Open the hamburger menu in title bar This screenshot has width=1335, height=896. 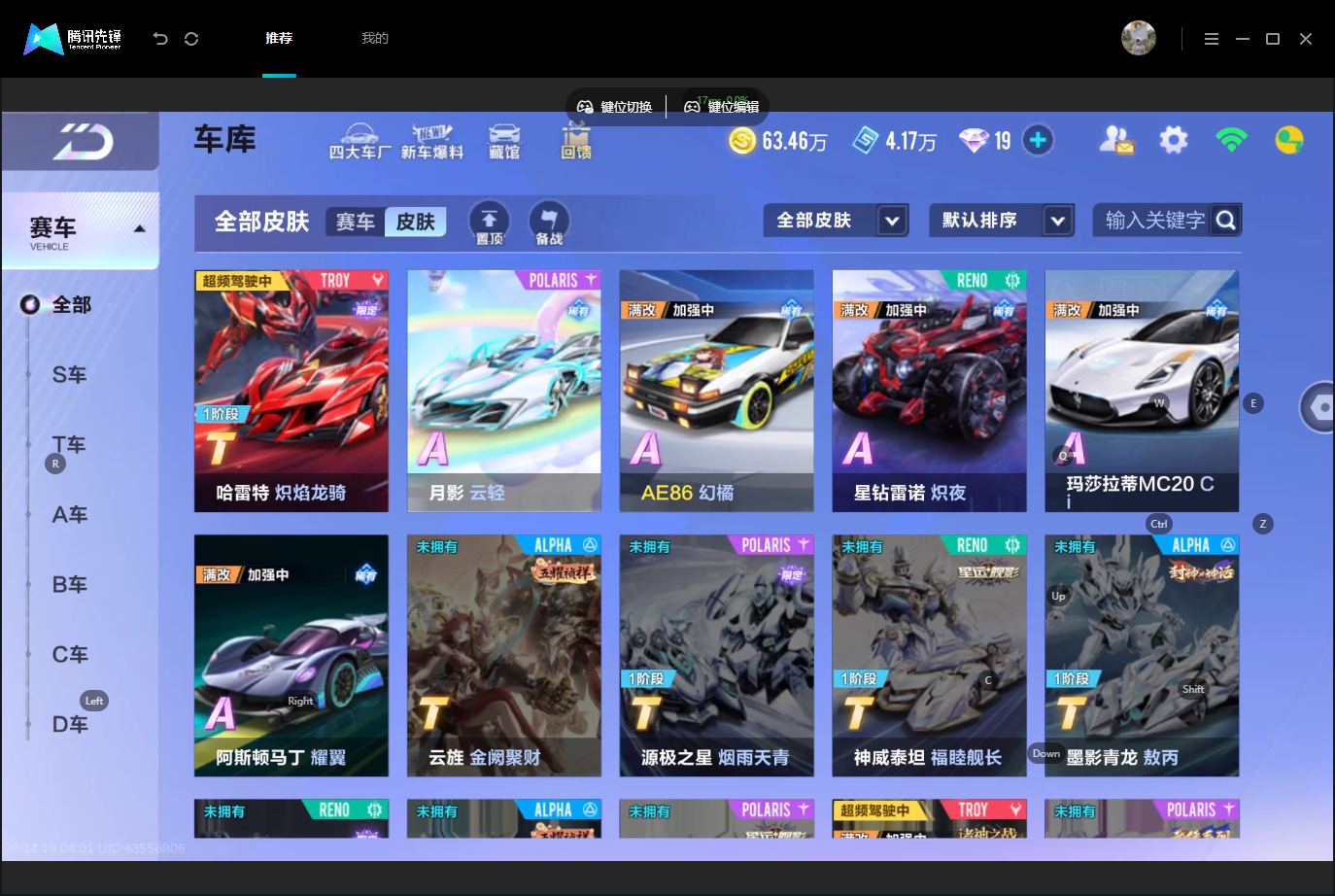[x=1212, y=39]
